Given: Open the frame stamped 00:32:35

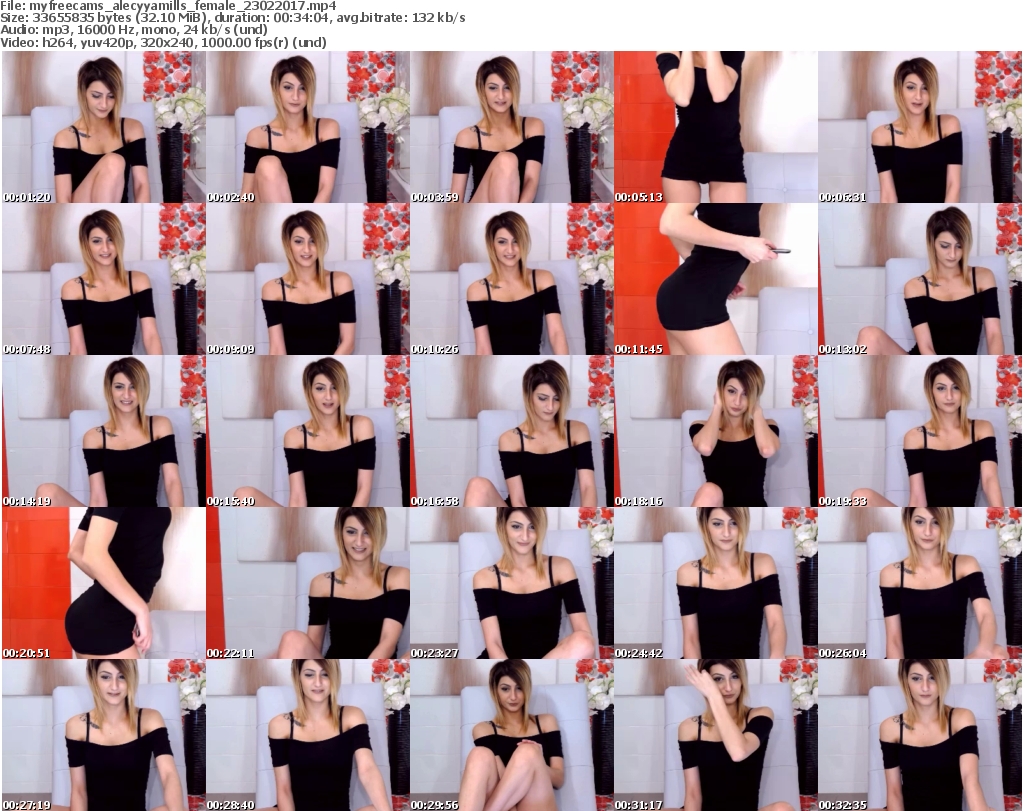Looking at the screenshot, I should click(920, 735).
